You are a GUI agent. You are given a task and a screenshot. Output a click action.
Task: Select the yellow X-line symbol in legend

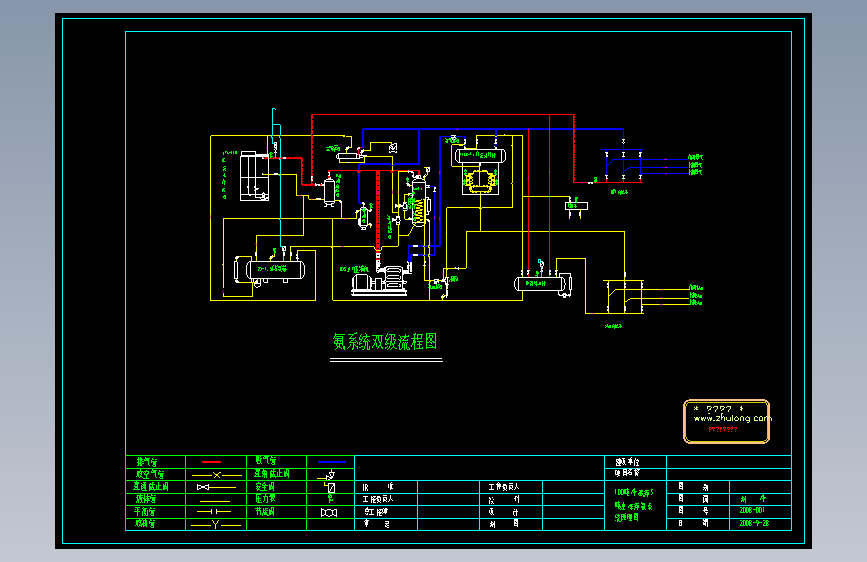(217, 475)
